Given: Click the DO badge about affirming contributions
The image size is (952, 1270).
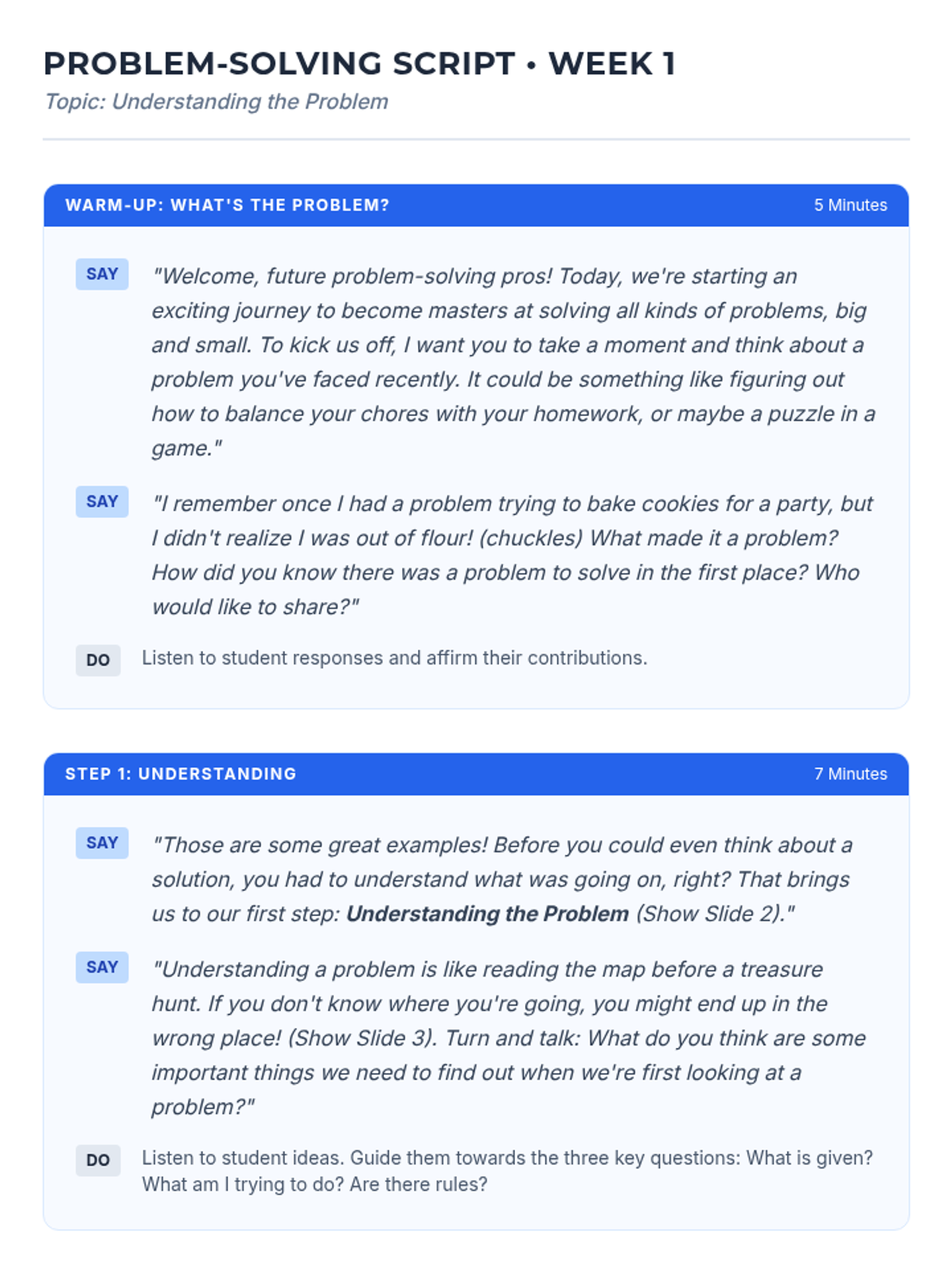Looking at the screenshot, I should tap(98, 660).
